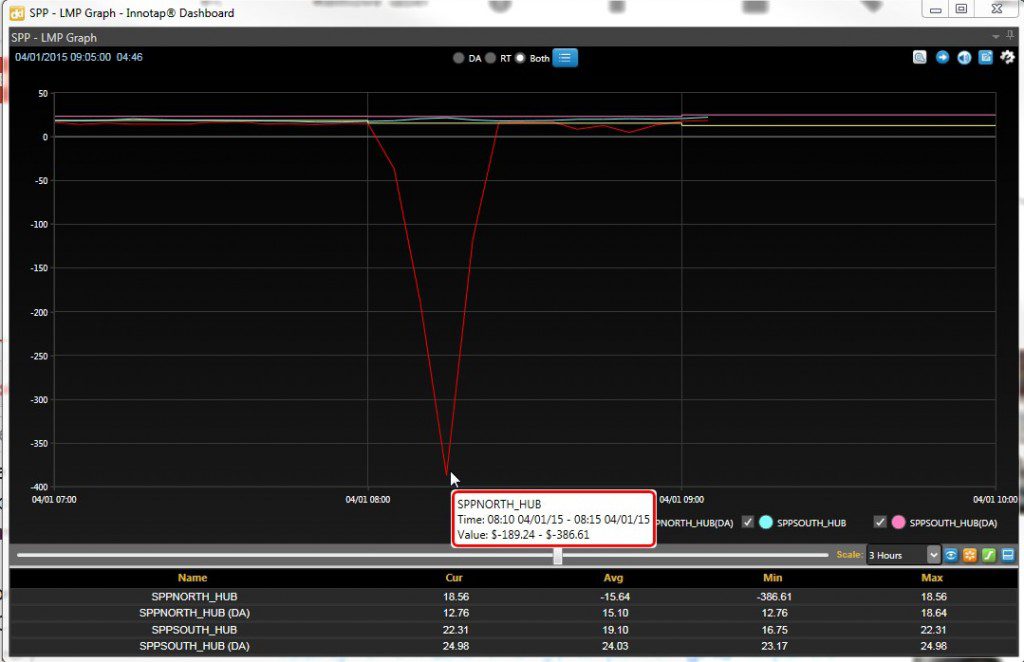Select the RT radio button

coord(490,58)
